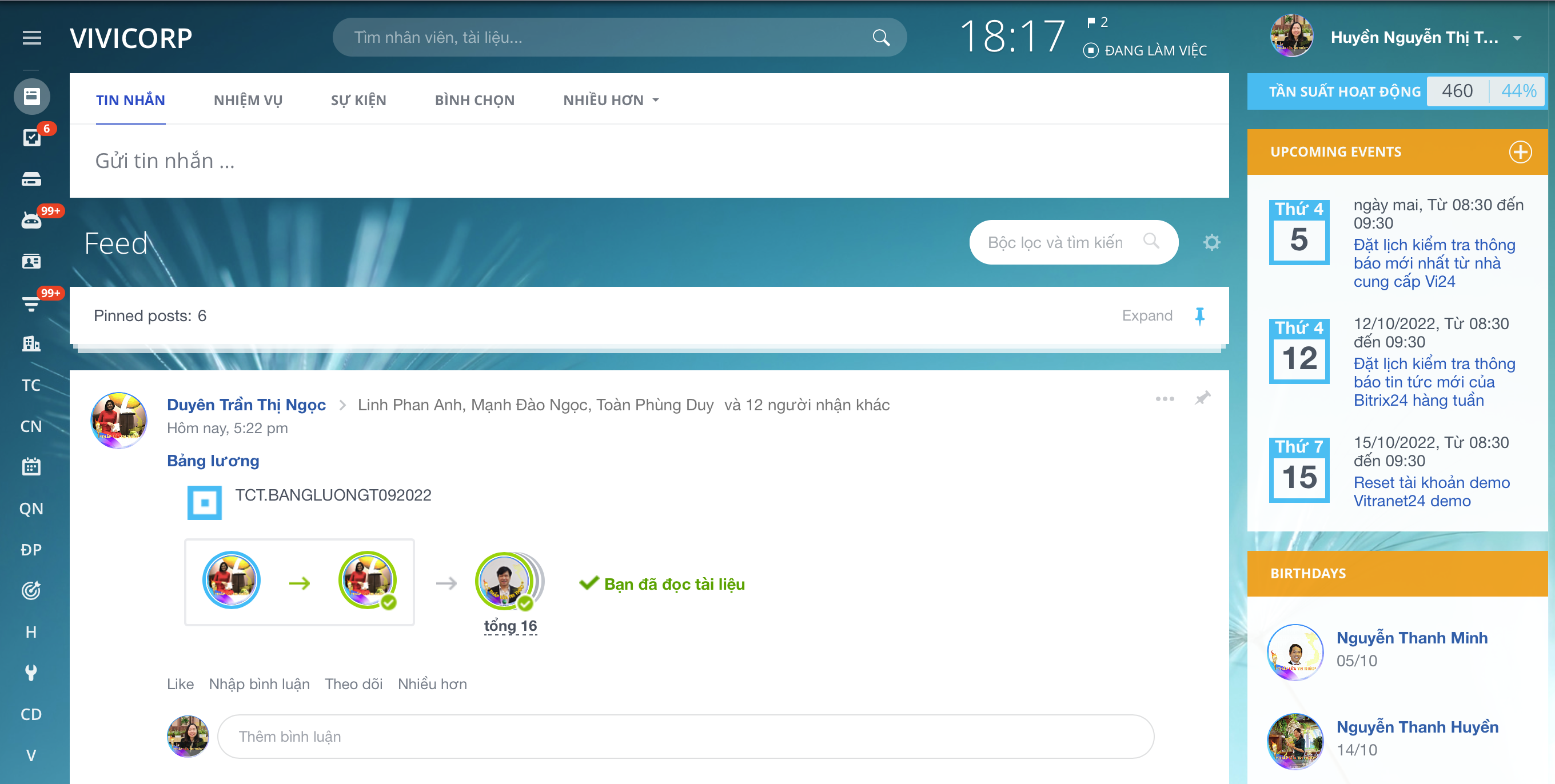This screenshot has width=1555, height=784.
Task: Expand the pinned posts list
Action: pos(1146,315)
